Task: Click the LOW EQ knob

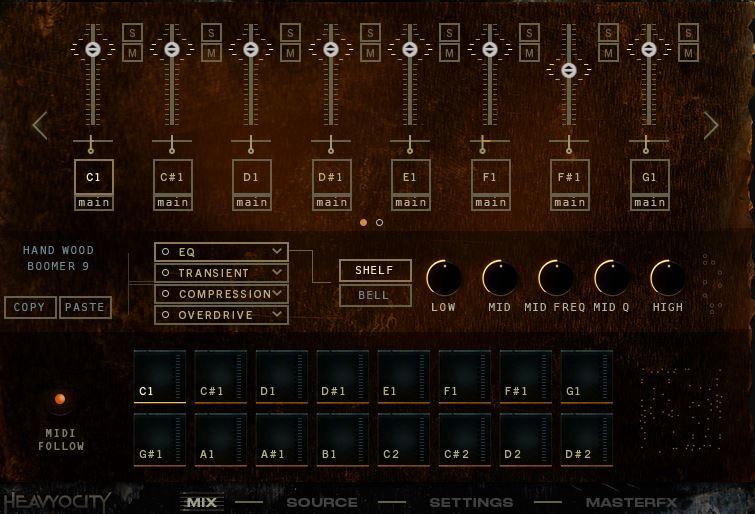Action: pos(443,277)
